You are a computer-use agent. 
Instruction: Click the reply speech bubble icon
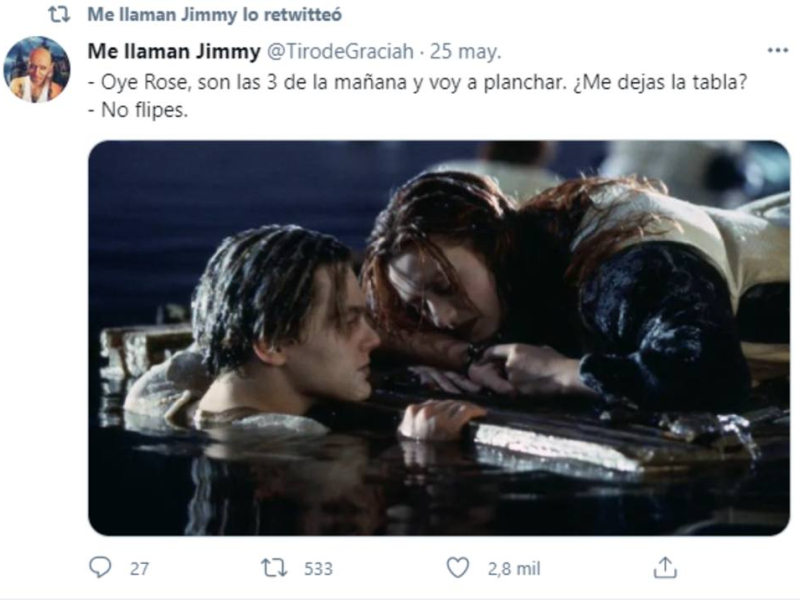[100, 568]
